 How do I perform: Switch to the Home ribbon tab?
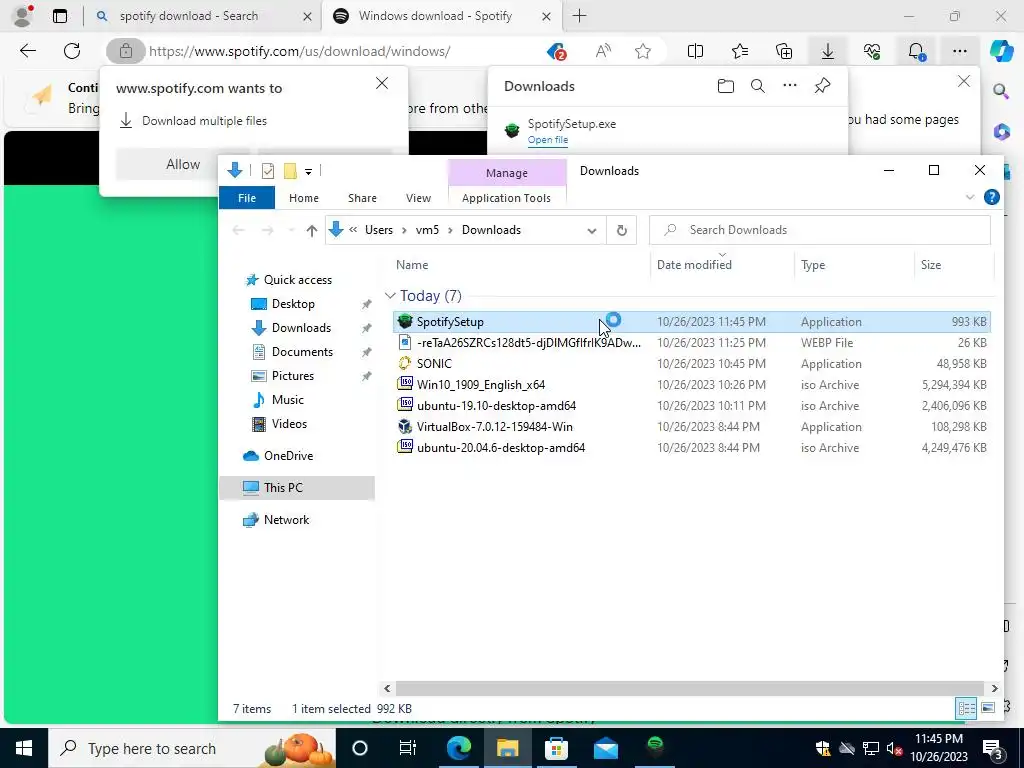tap(304, 198)
